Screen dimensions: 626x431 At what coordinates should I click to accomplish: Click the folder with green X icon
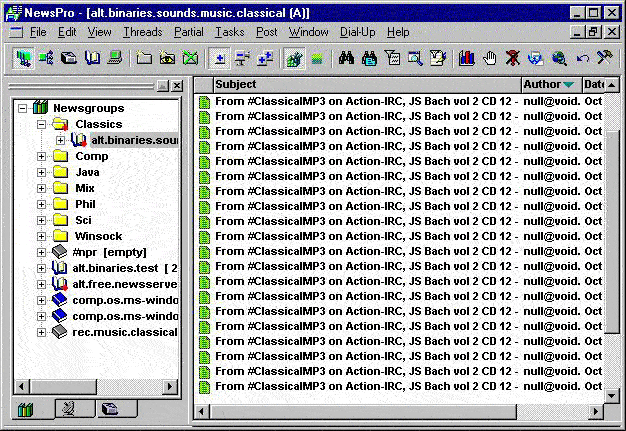pos(190,59)
